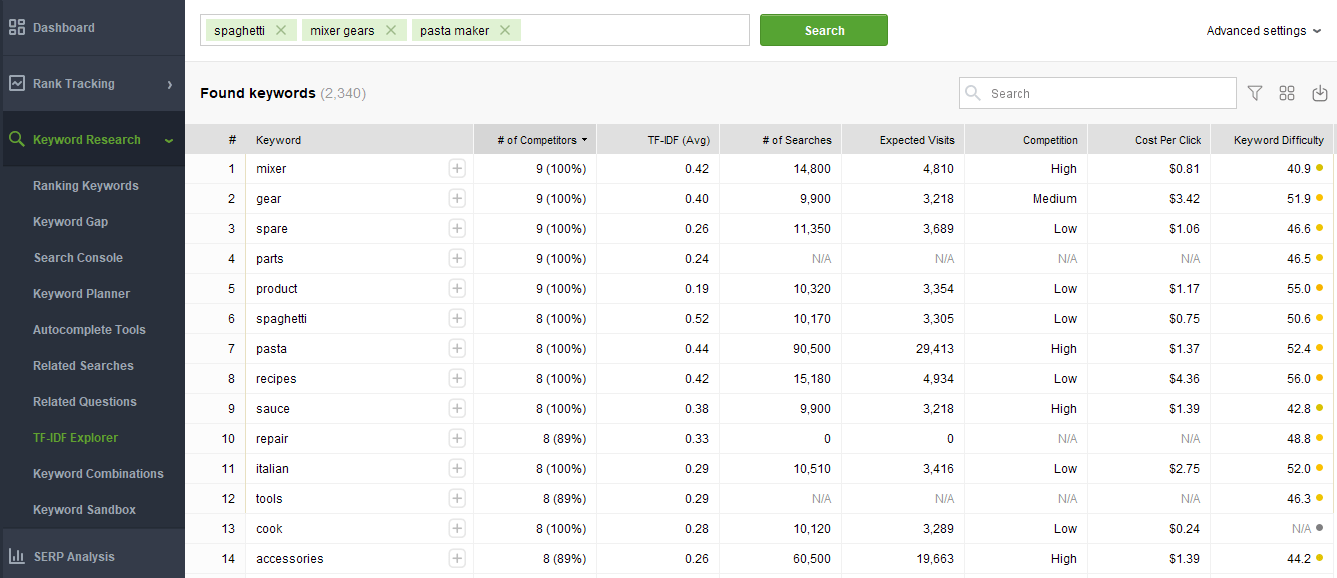This screenshot has height=578, width=1337.
Task: Click the Keyword Difficulty column header
Action: click(1278, 140)
